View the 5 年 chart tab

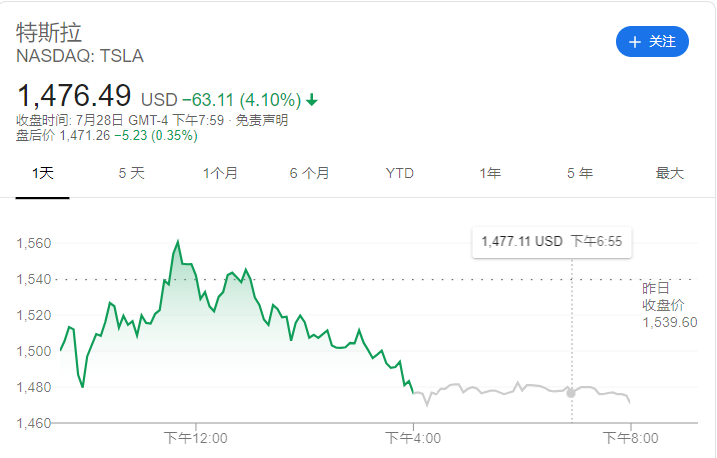click(x=580, y=173)
